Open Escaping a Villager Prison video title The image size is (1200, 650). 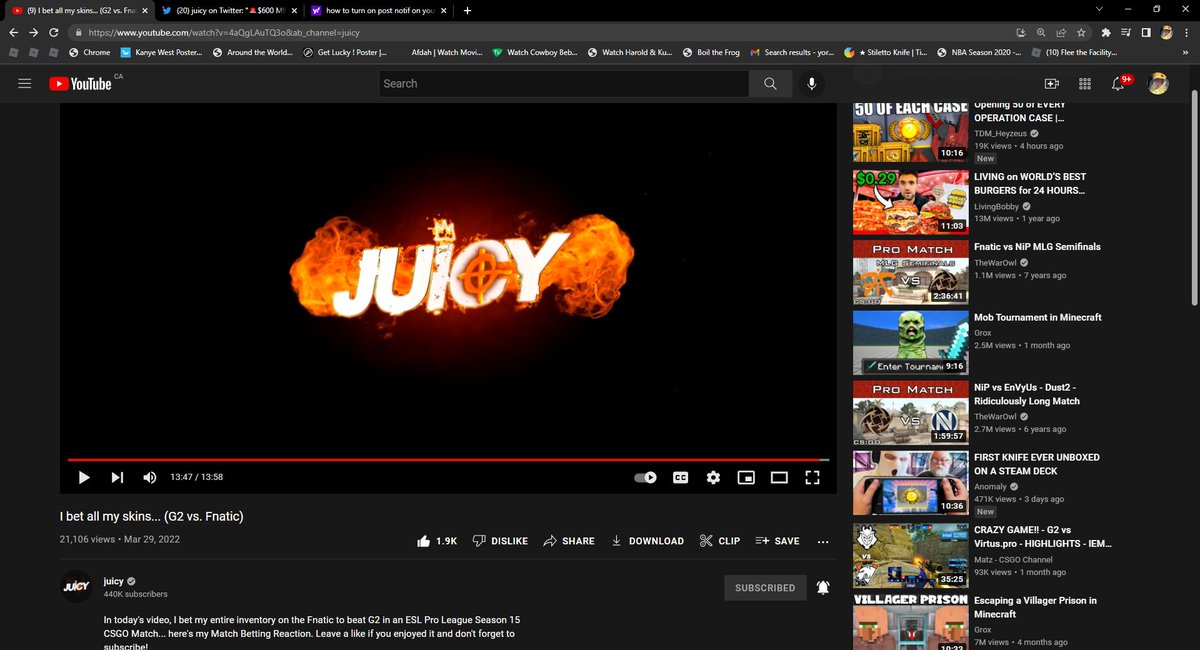pos(1035,607)
